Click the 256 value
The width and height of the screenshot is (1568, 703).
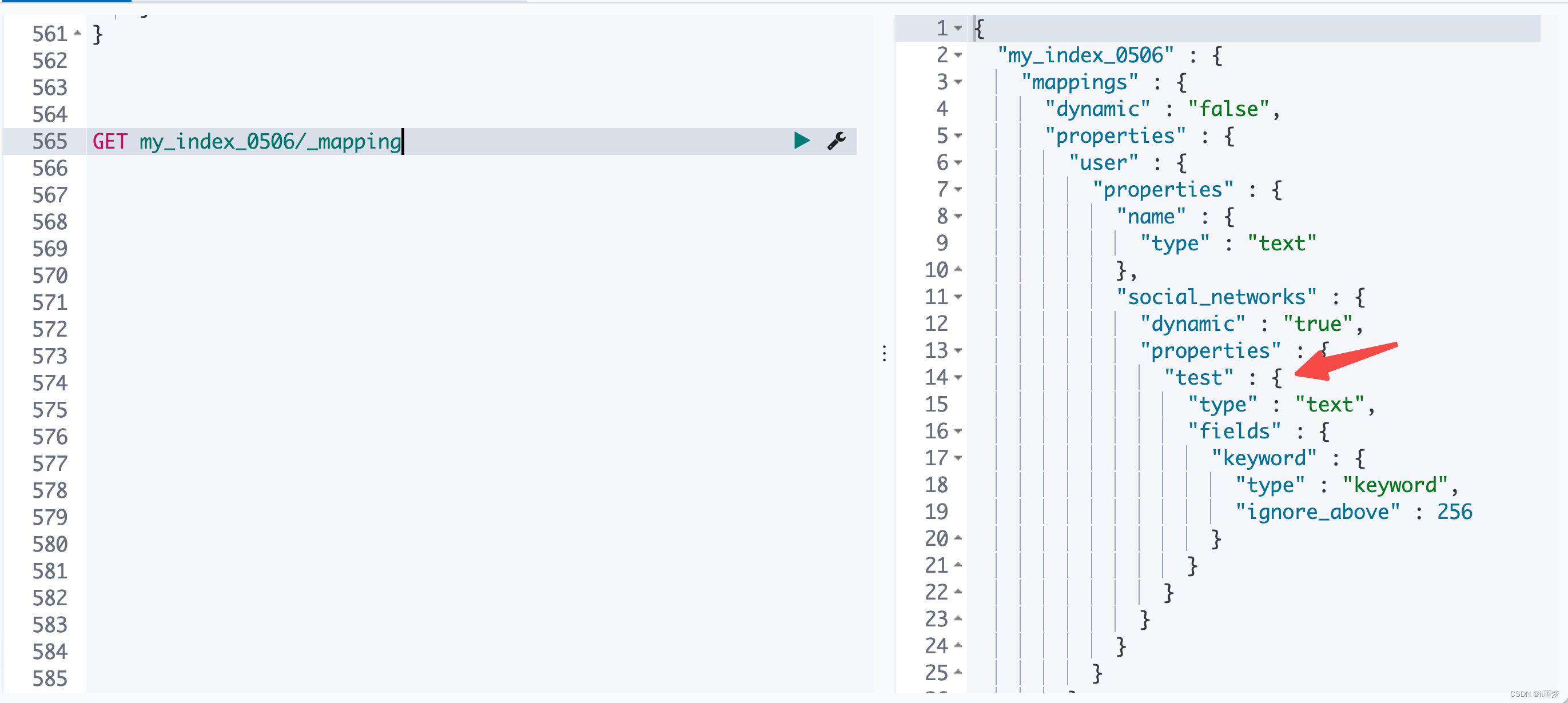point(1454,512)
